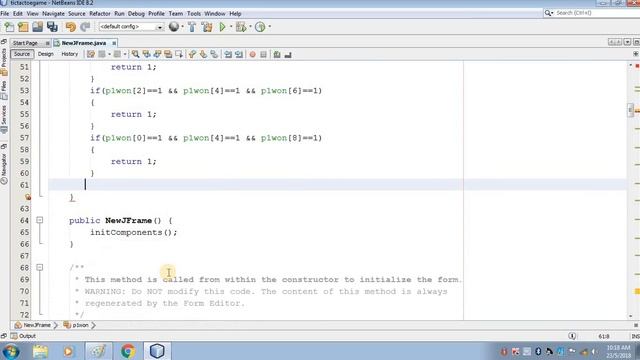Viewport: 640px width, 360px height.
Task: Redo the last undone edit
Action: (x=85, y=27)
